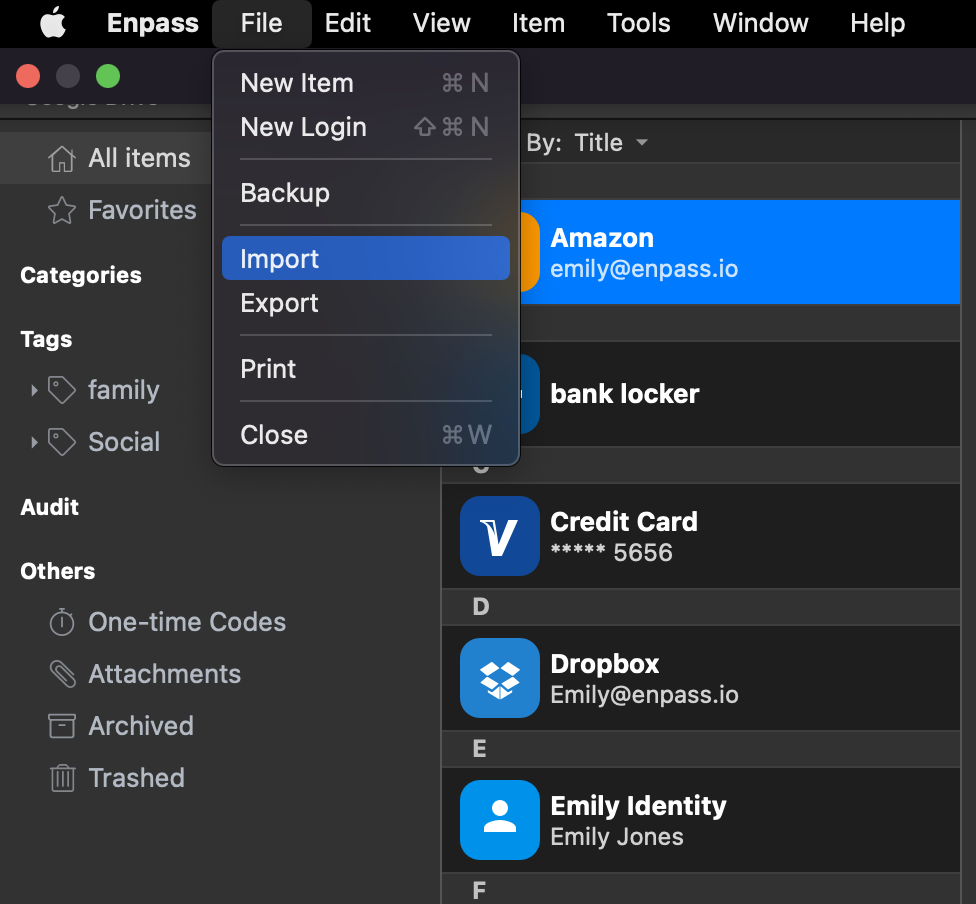
Task: Click the green window zoom button
Action: pyautogui.click(x=108, y=77)
